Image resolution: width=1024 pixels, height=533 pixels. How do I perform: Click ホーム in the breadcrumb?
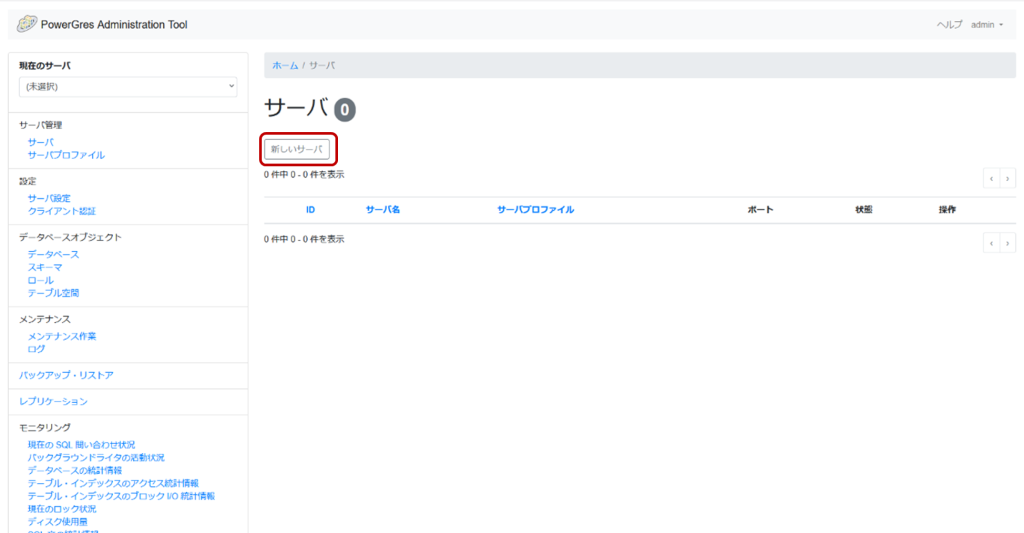(x=285, y=65)
